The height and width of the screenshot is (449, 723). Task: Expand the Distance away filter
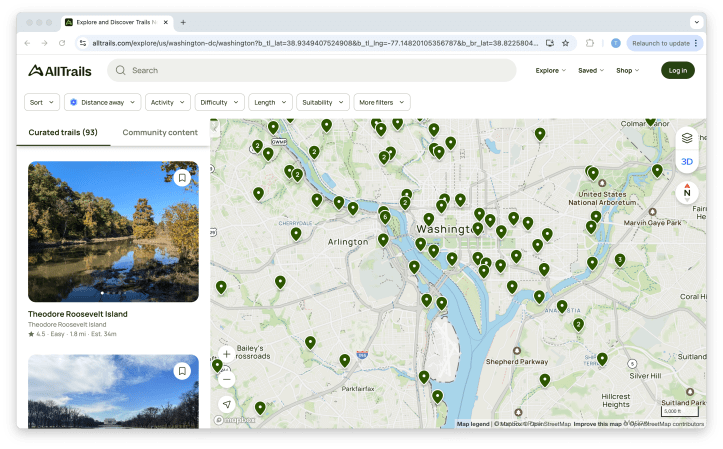point(102,102)
